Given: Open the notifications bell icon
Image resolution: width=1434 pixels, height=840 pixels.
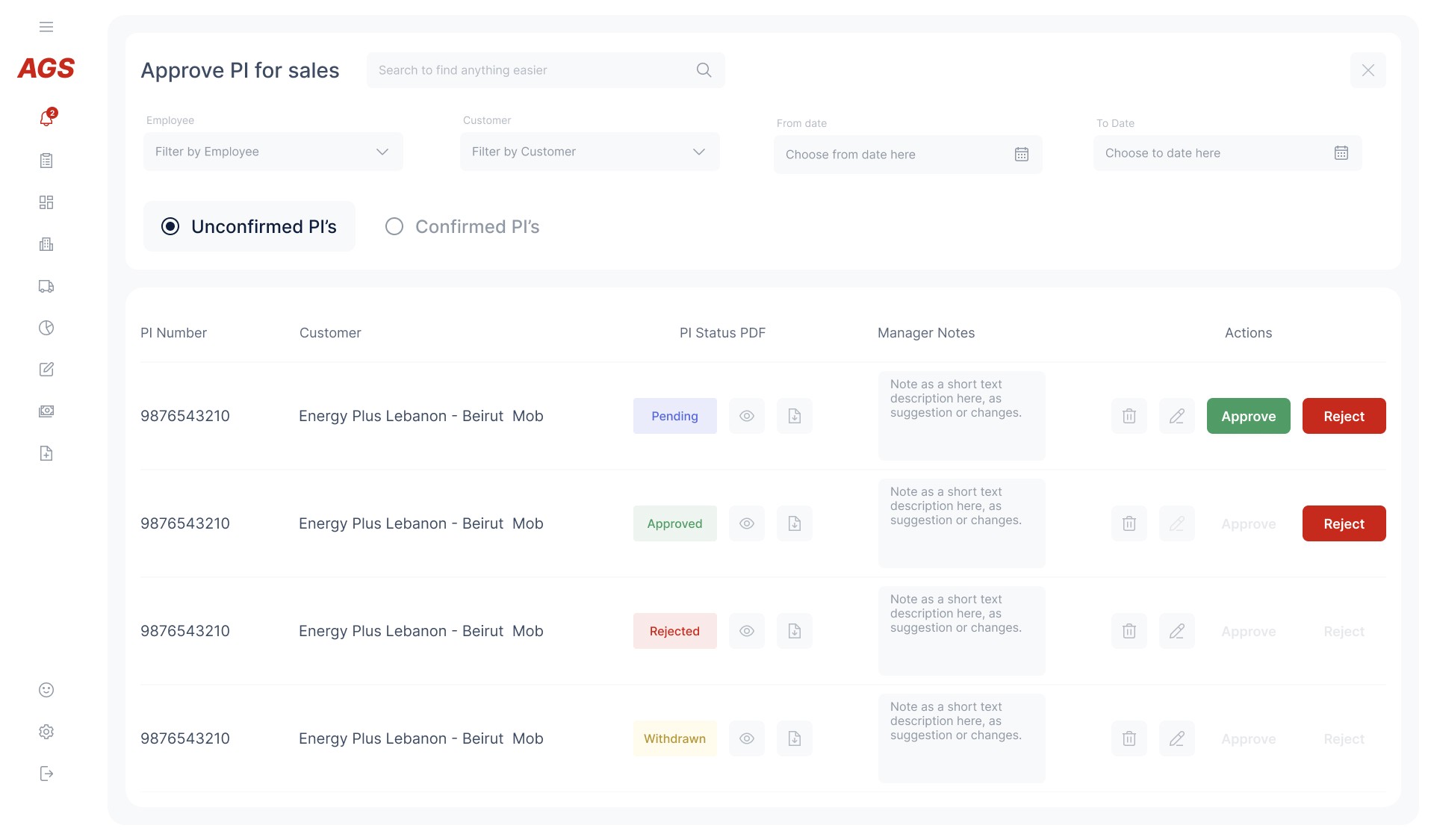Looking at the screenshot, I should 46,118.
